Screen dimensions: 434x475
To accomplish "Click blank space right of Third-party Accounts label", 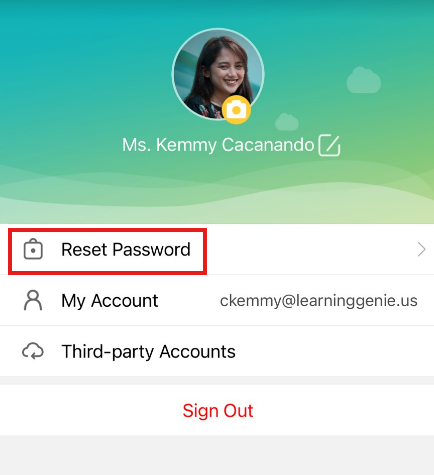I will tap(333, 351).
